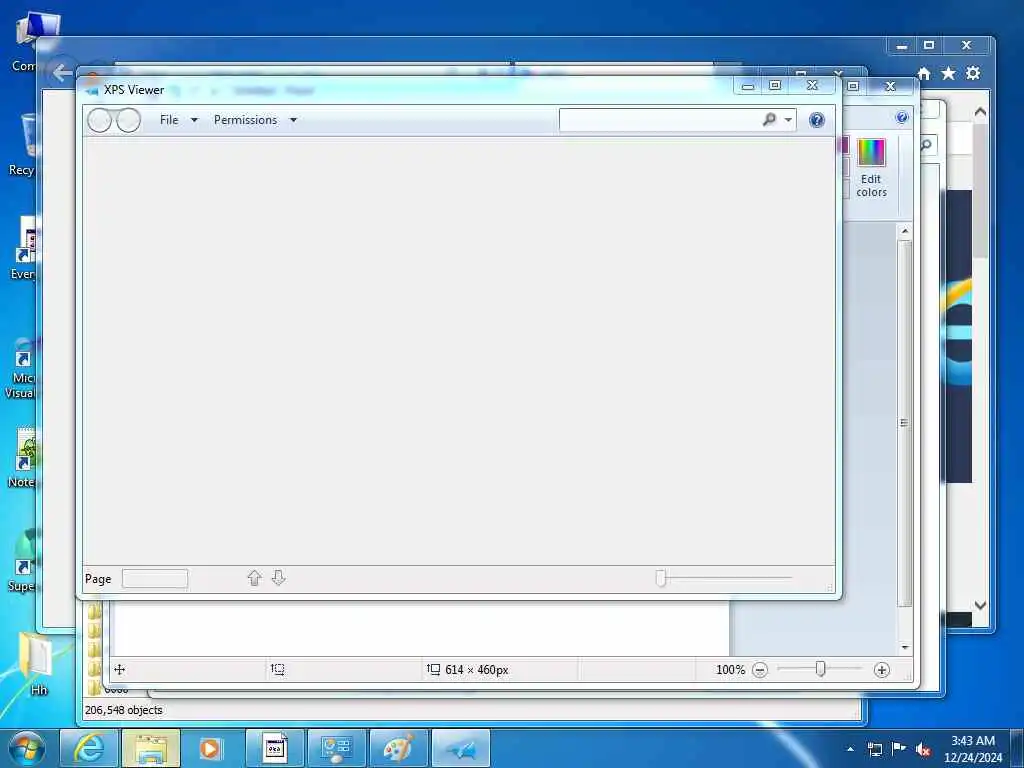The width and height of the screenshot is (1024, 768).
Task: Minimize the XPS Viewer window
Action: coord(748,86)
